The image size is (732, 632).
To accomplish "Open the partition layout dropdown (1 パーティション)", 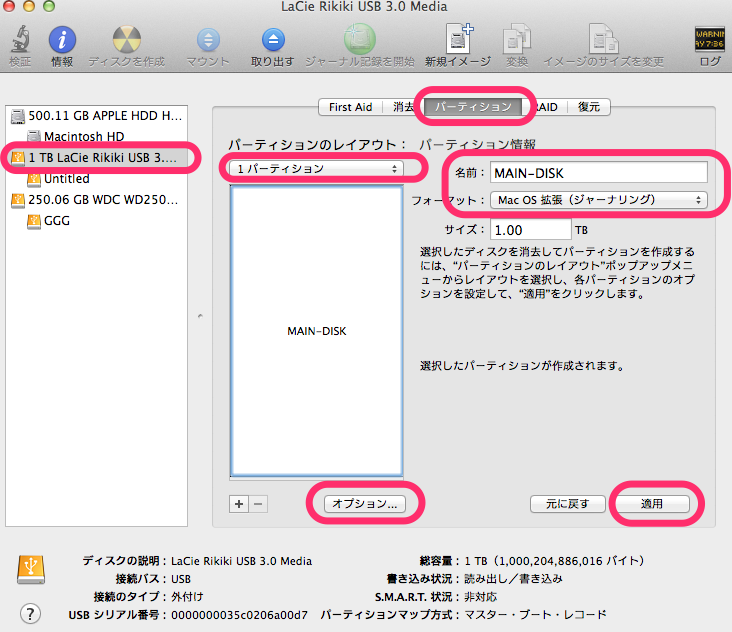I will click(x=316, y=169).
